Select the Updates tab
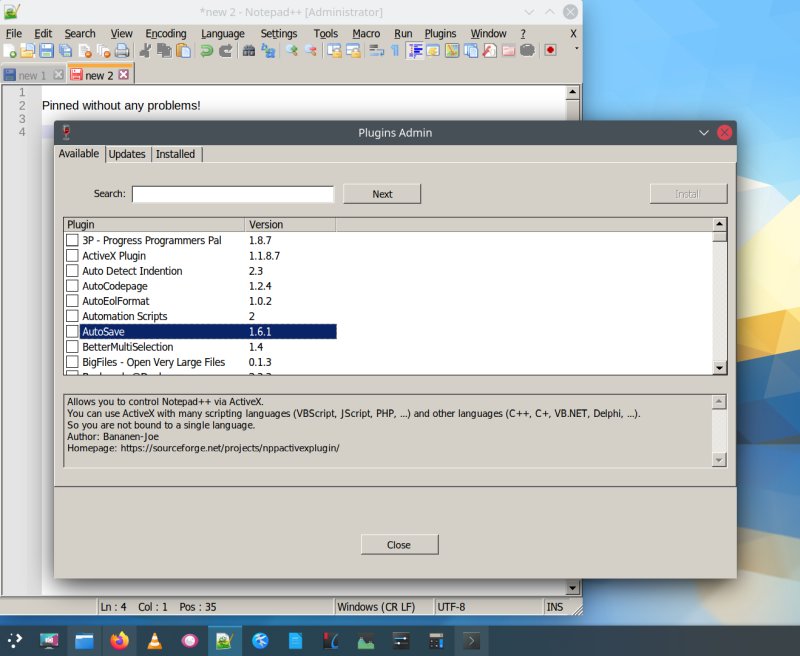Screen dimensions: 800x656 click(127, 154)
